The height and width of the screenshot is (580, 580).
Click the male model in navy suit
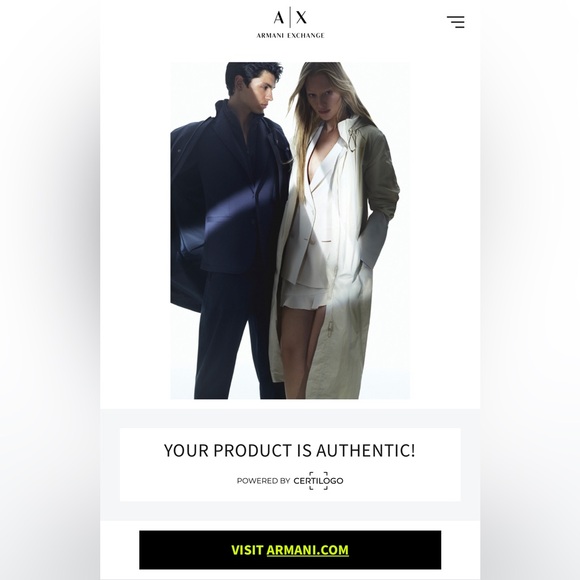pyautogui.click(x=227, y=229)
